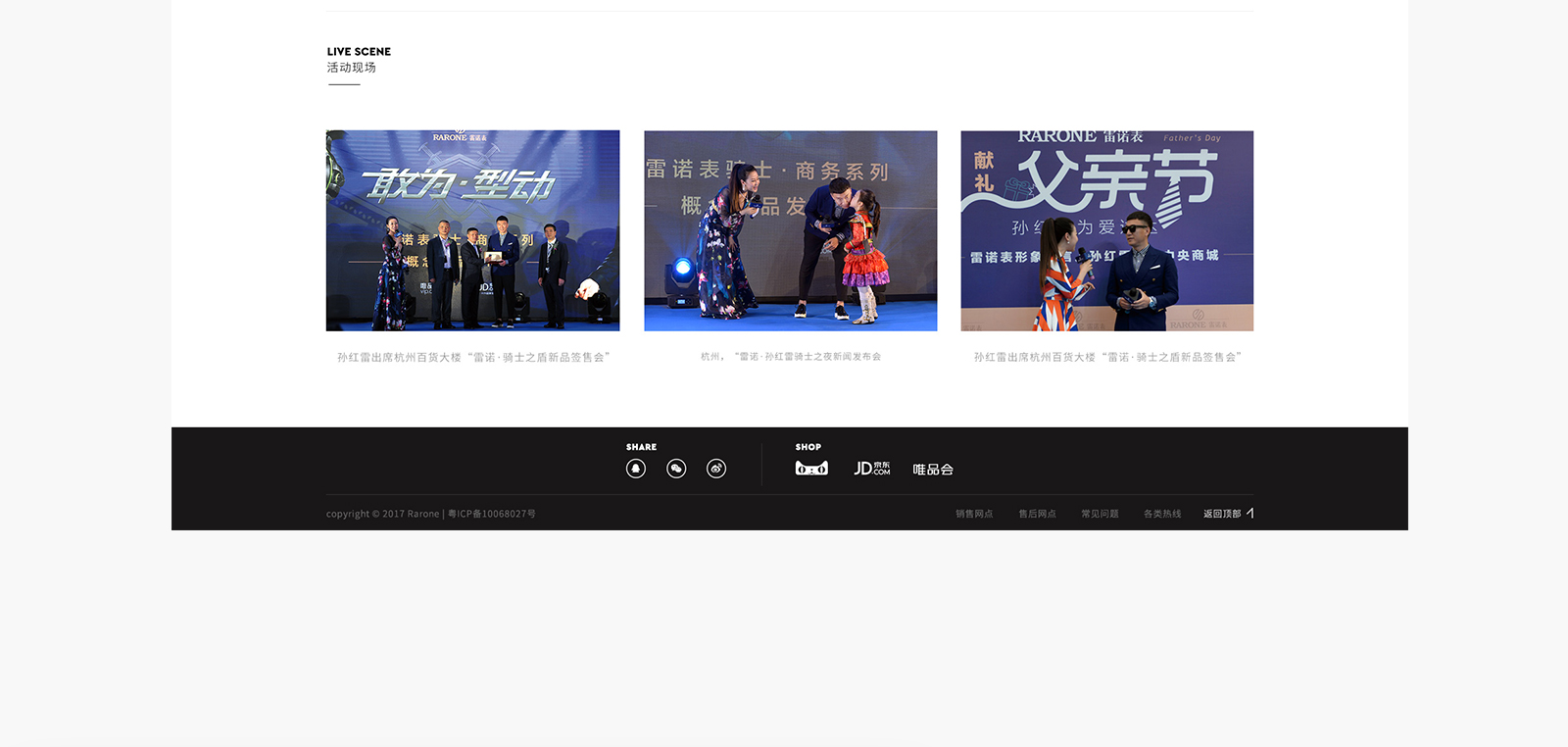Image resolution: width=1568 pixels, height=747 pixels.
Task: Open the 唯品会 shop logo
Action: (x=933, y=470)
